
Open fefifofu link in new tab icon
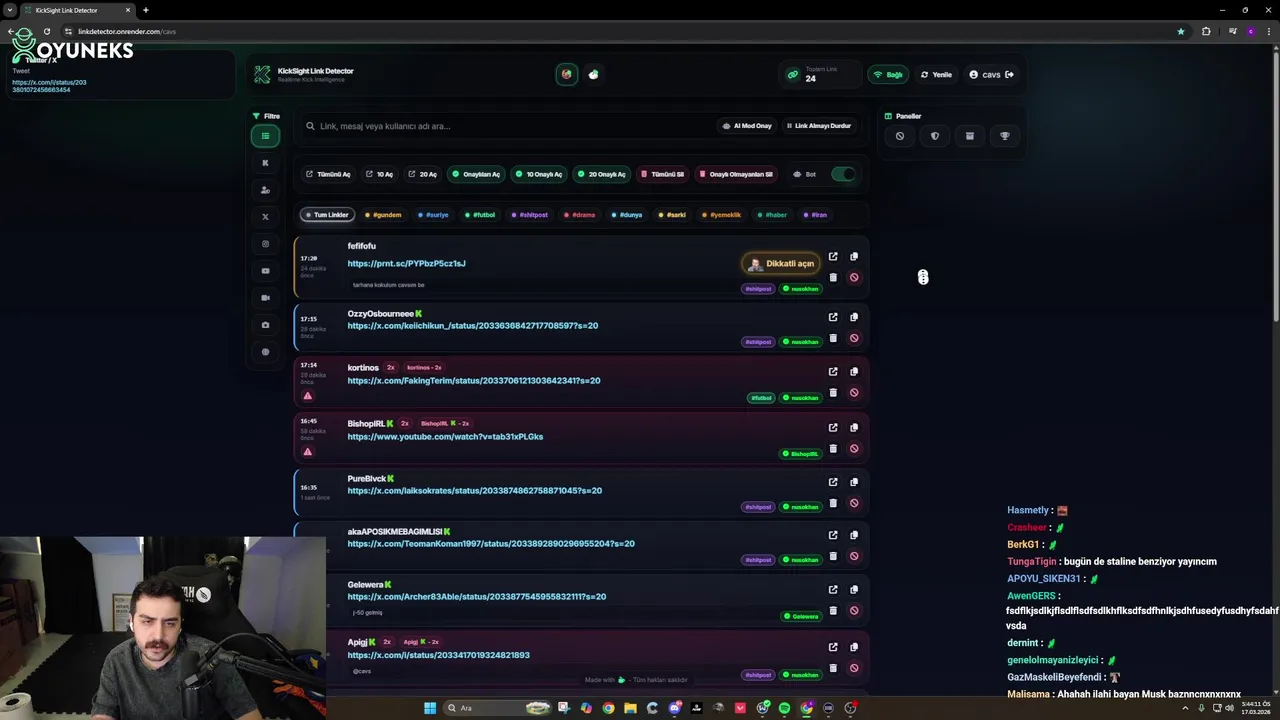pyautogui.click(x=833, y=257)
